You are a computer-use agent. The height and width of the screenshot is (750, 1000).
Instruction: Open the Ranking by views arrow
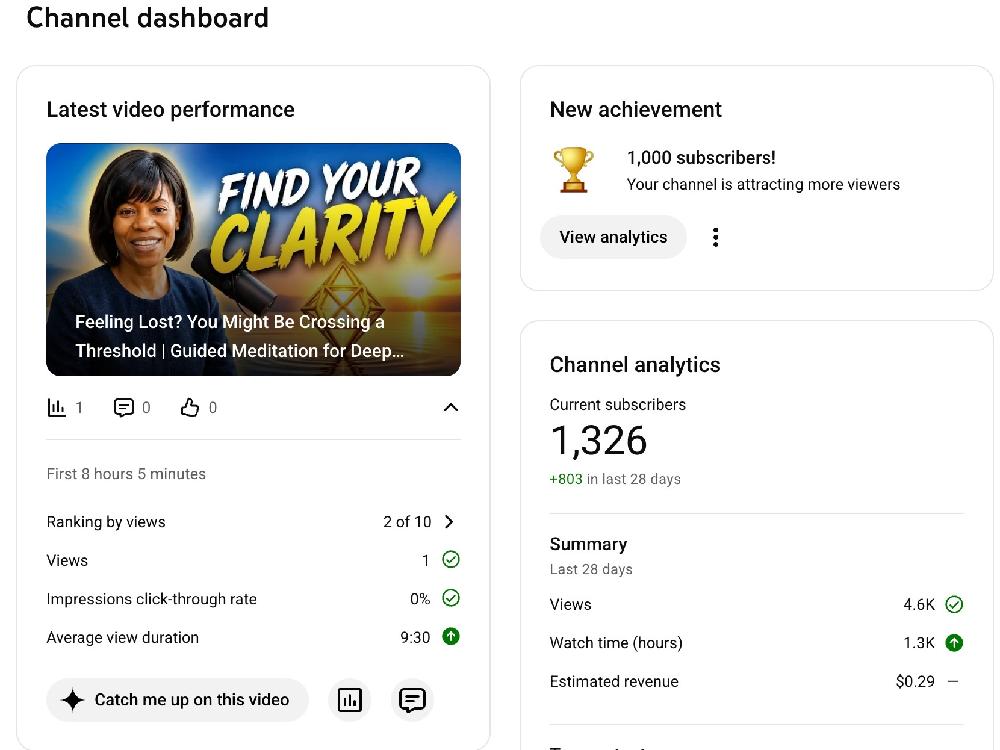(x=450, y=522)
